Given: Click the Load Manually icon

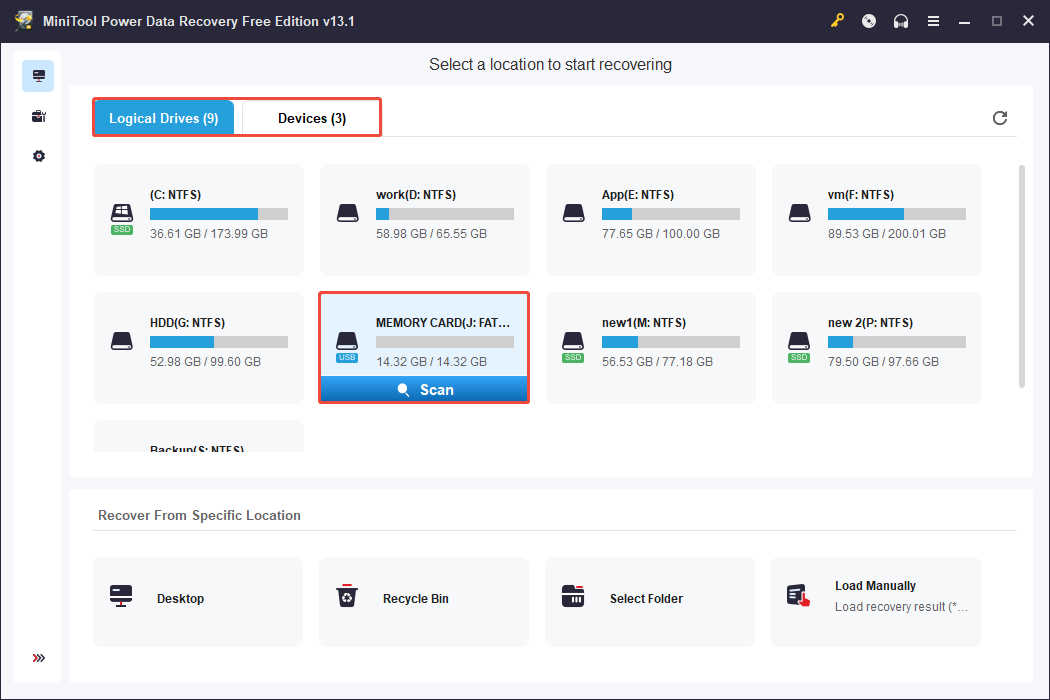Looking at the screenshot, I should tap(798, 596).
